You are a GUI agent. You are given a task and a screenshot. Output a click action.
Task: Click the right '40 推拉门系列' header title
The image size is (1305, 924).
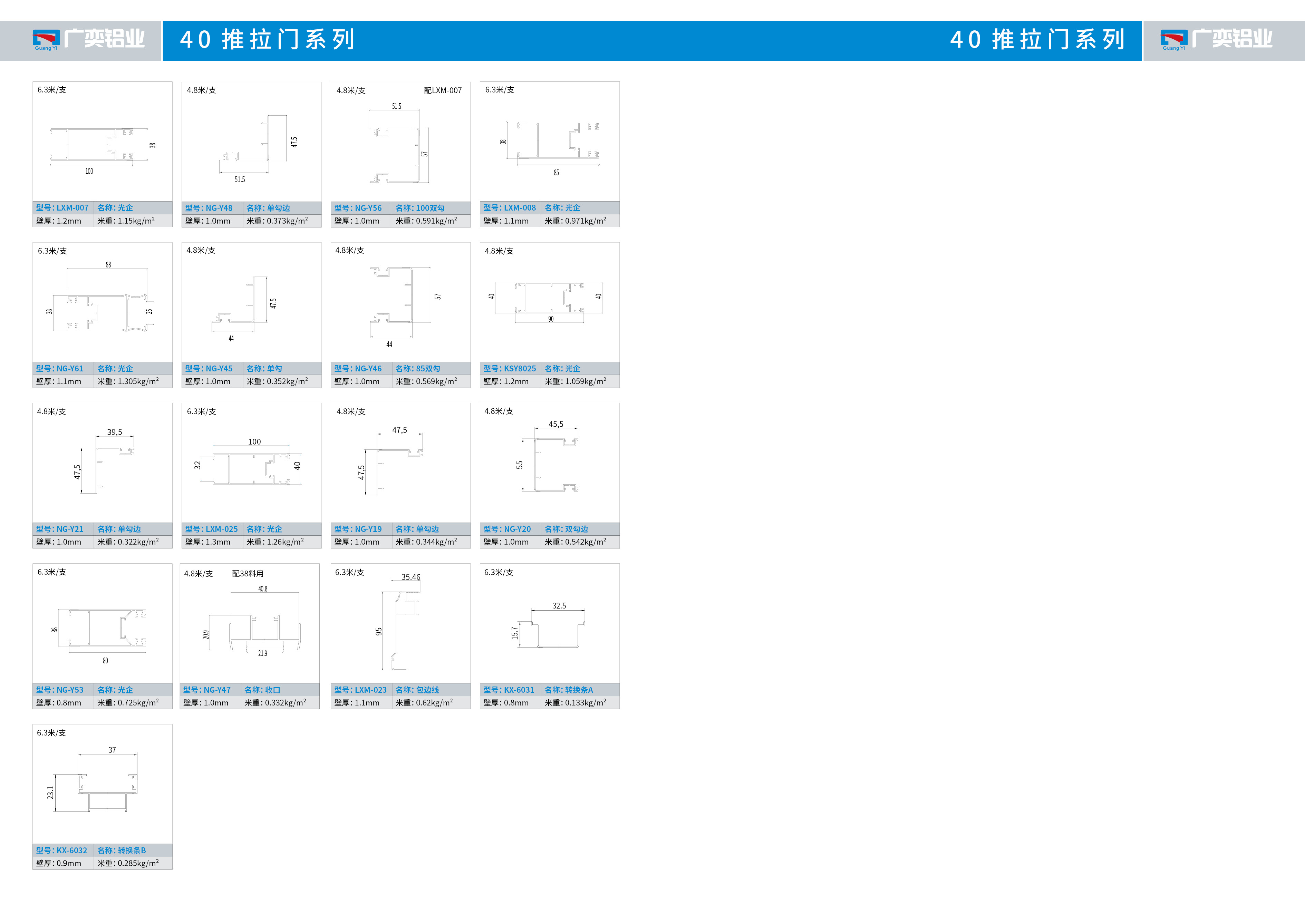1037,40
